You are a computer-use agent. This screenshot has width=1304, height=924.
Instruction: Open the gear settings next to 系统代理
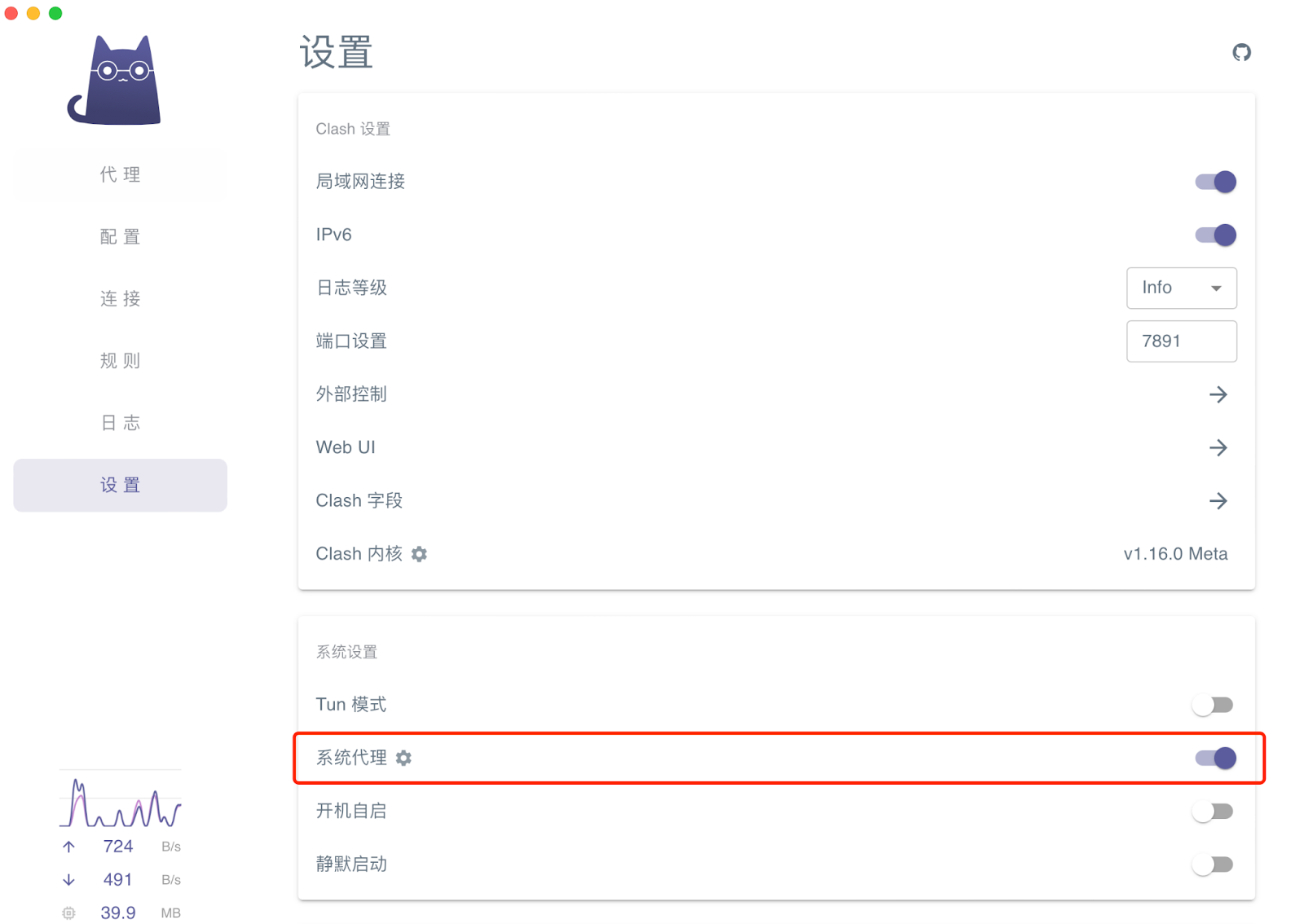tap(403, 758)
